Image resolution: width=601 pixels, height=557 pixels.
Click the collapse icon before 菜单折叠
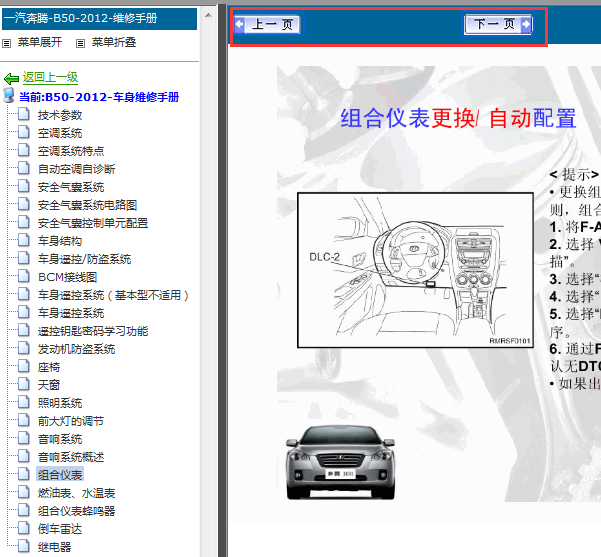click(x=80, y=44)
